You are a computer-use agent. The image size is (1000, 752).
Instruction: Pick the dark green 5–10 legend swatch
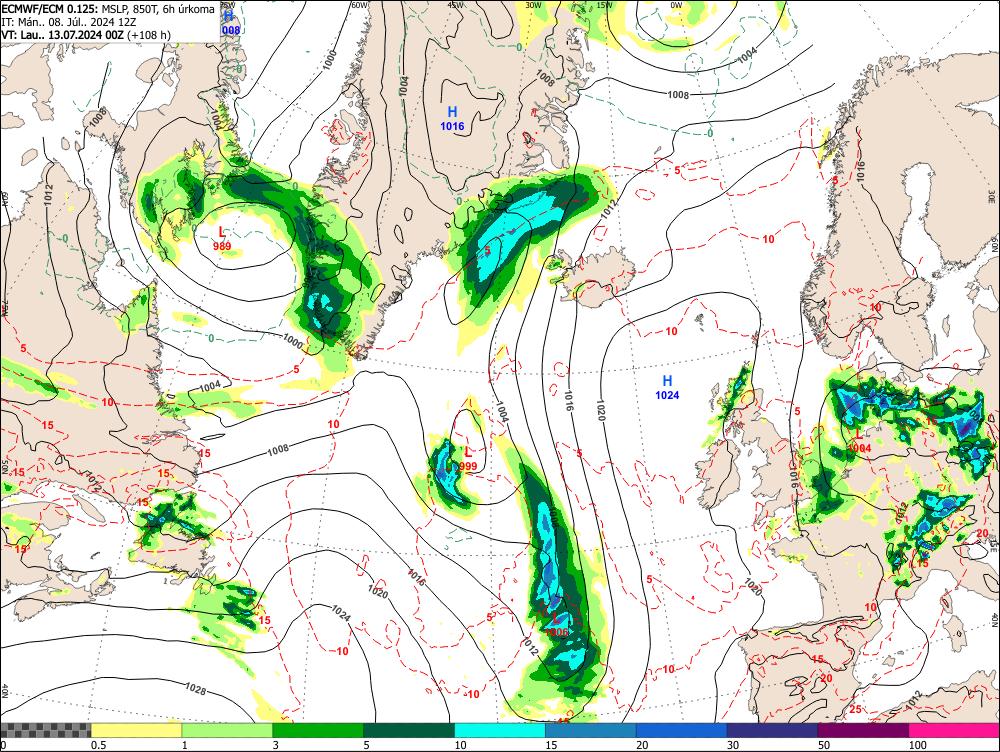(409, 730)
